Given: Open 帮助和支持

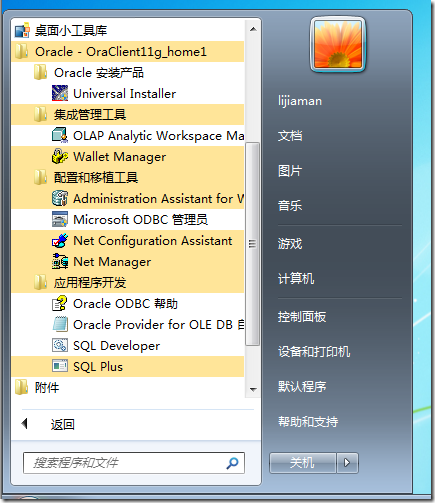Looking at the screenshot, I should (x=308, y=422).
